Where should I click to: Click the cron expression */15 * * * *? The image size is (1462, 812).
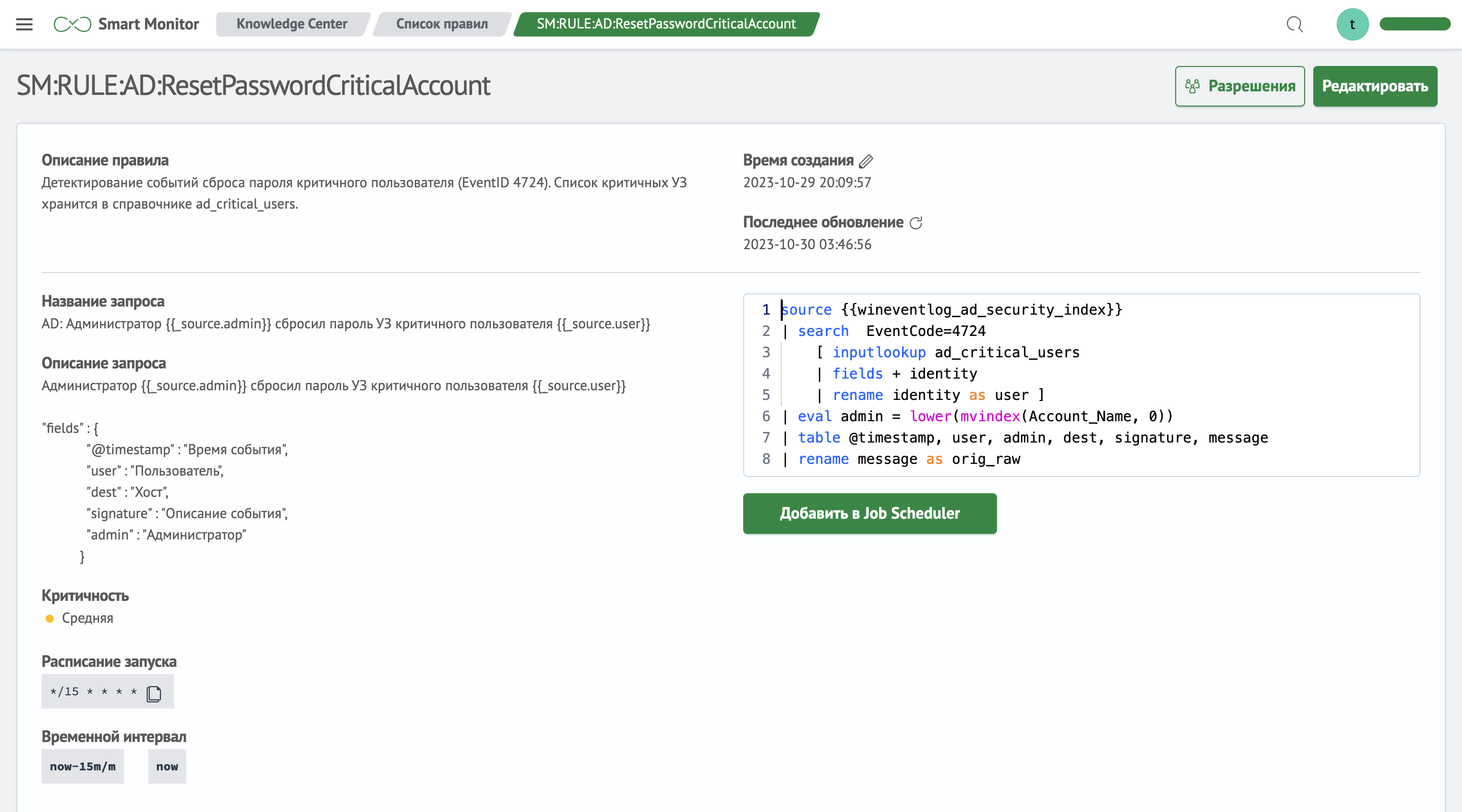[x=93, y=691]
